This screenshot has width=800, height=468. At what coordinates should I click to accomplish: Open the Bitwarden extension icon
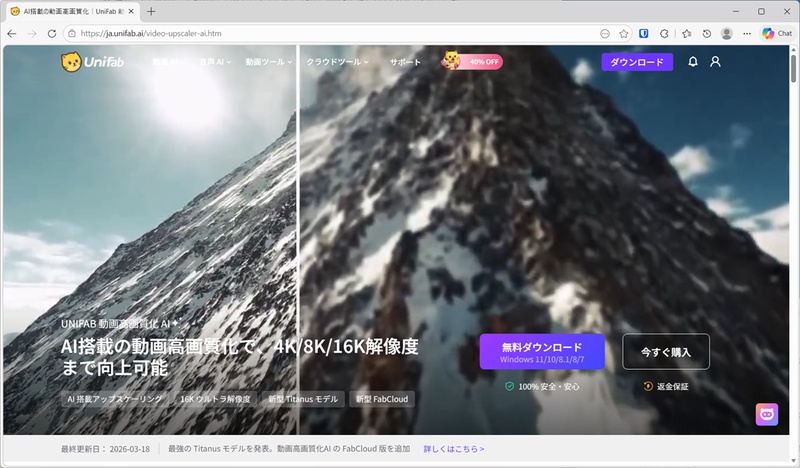point(644,34)
